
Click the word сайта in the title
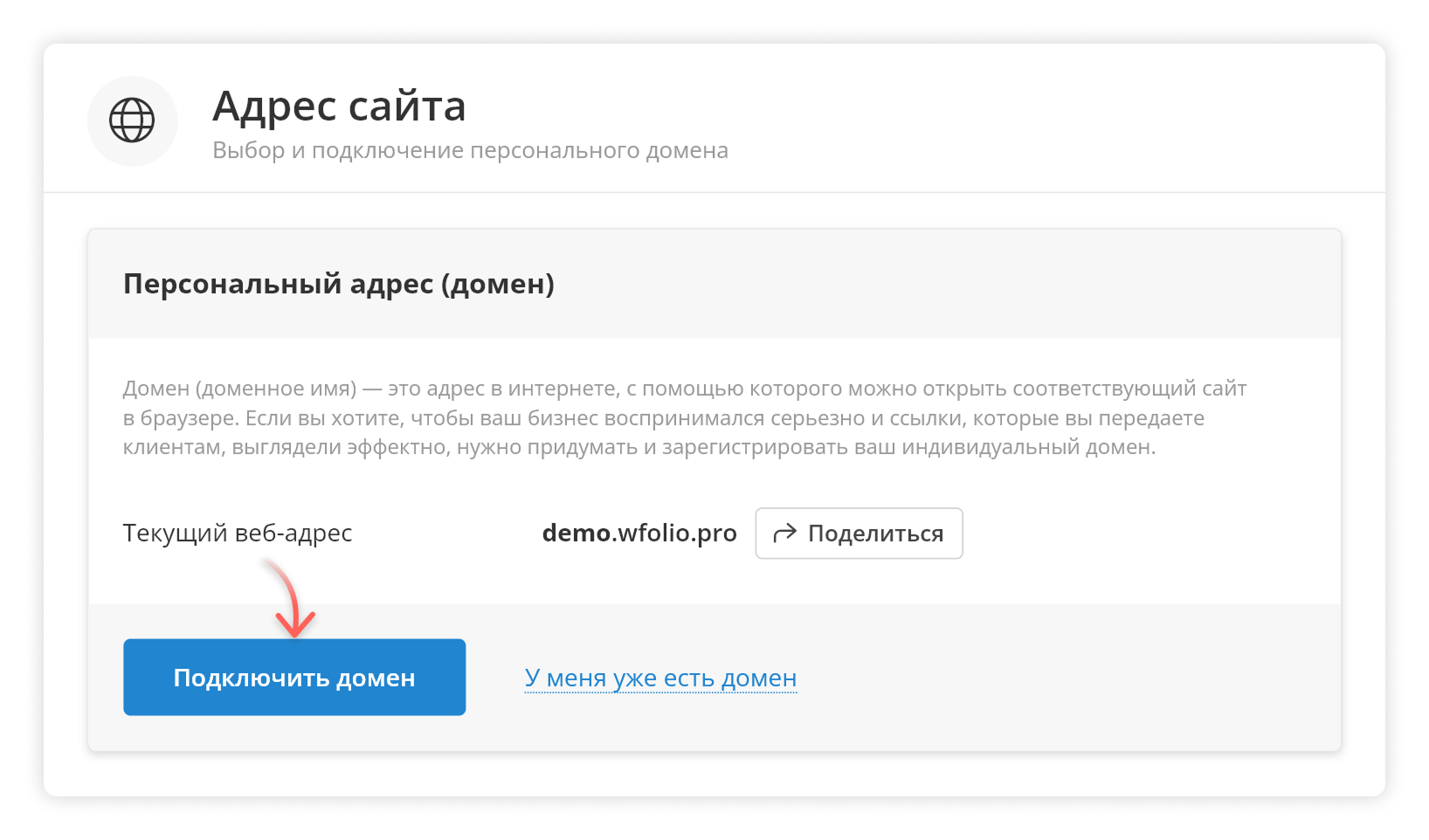click(x=406, y=107)
